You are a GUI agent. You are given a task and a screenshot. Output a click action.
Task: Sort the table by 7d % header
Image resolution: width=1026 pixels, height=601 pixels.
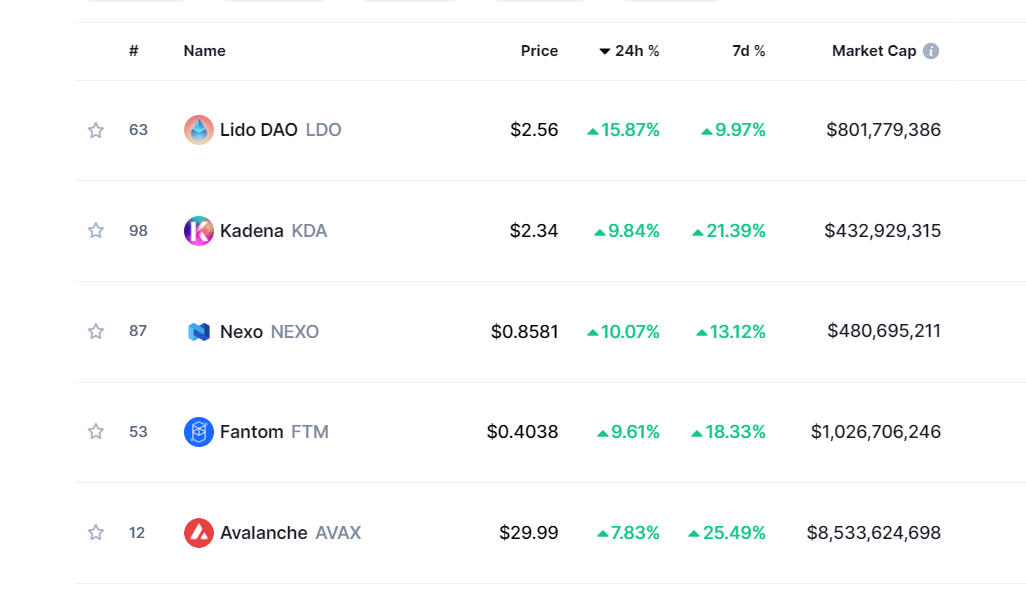coord(748,51)
